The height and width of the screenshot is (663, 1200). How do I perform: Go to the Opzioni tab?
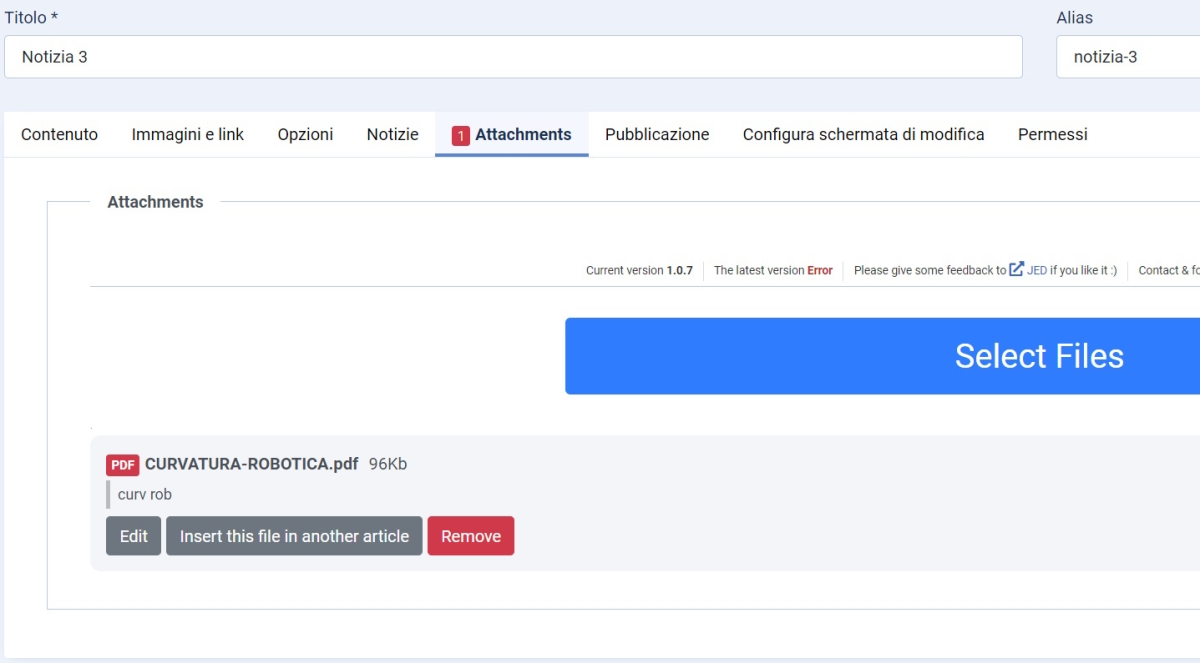pos(305,134)
